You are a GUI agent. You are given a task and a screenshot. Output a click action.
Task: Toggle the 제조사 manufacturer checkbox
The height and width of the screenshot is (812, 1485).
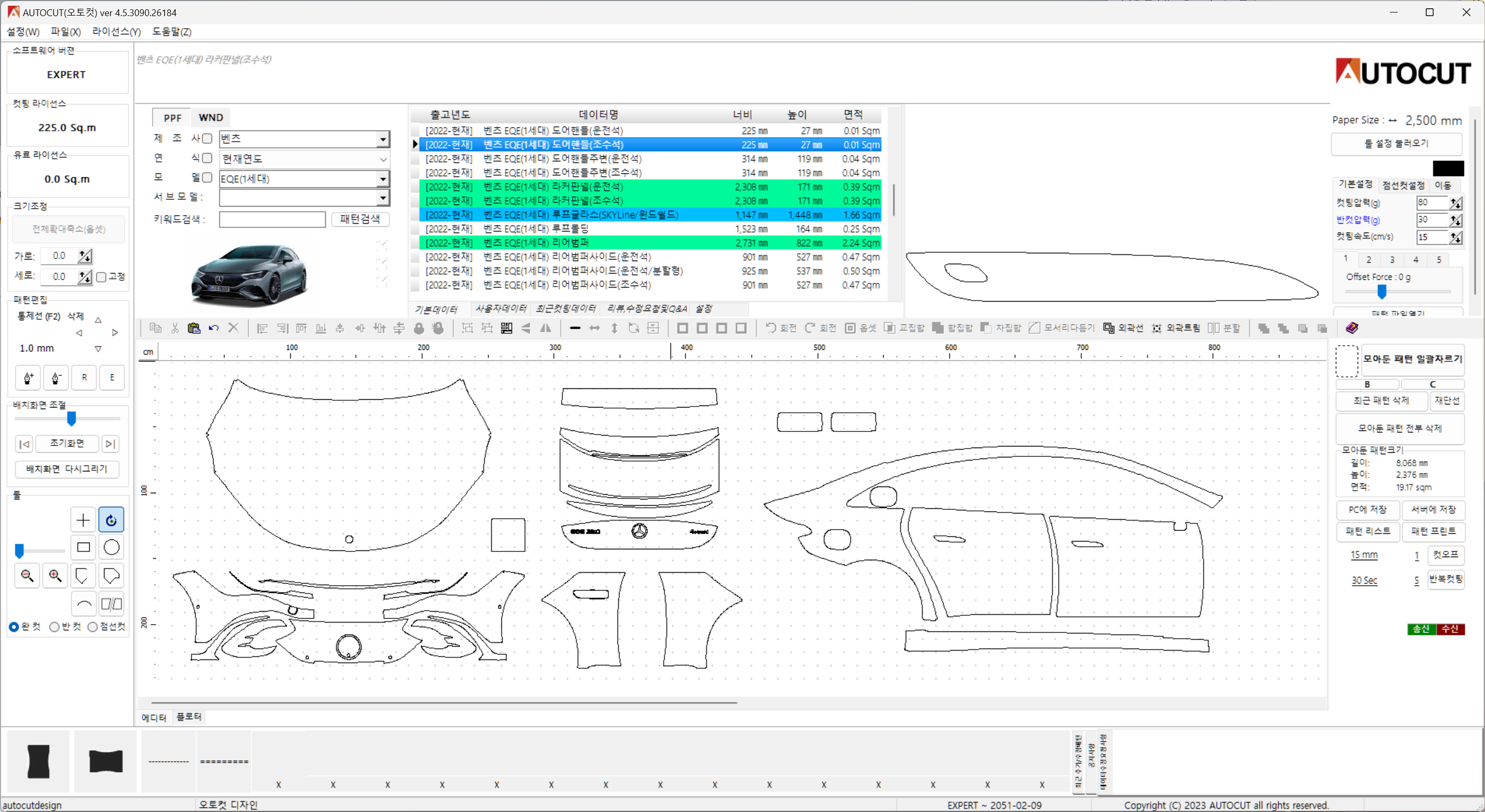207,138
